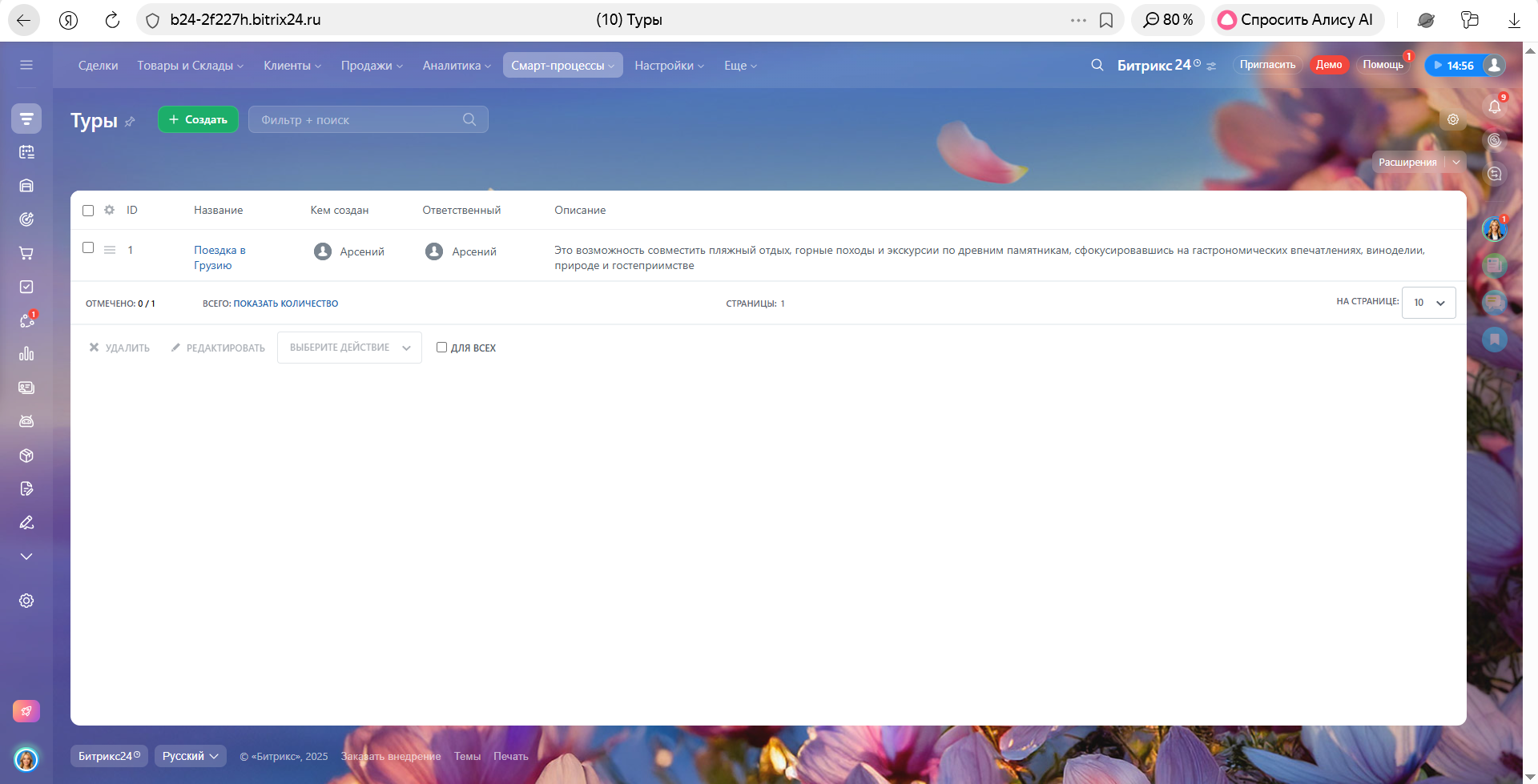Toggle the select-all checkbox in table header
Image resolution: width=1538 pixels, height=784 pixels.
coord(88,211)
